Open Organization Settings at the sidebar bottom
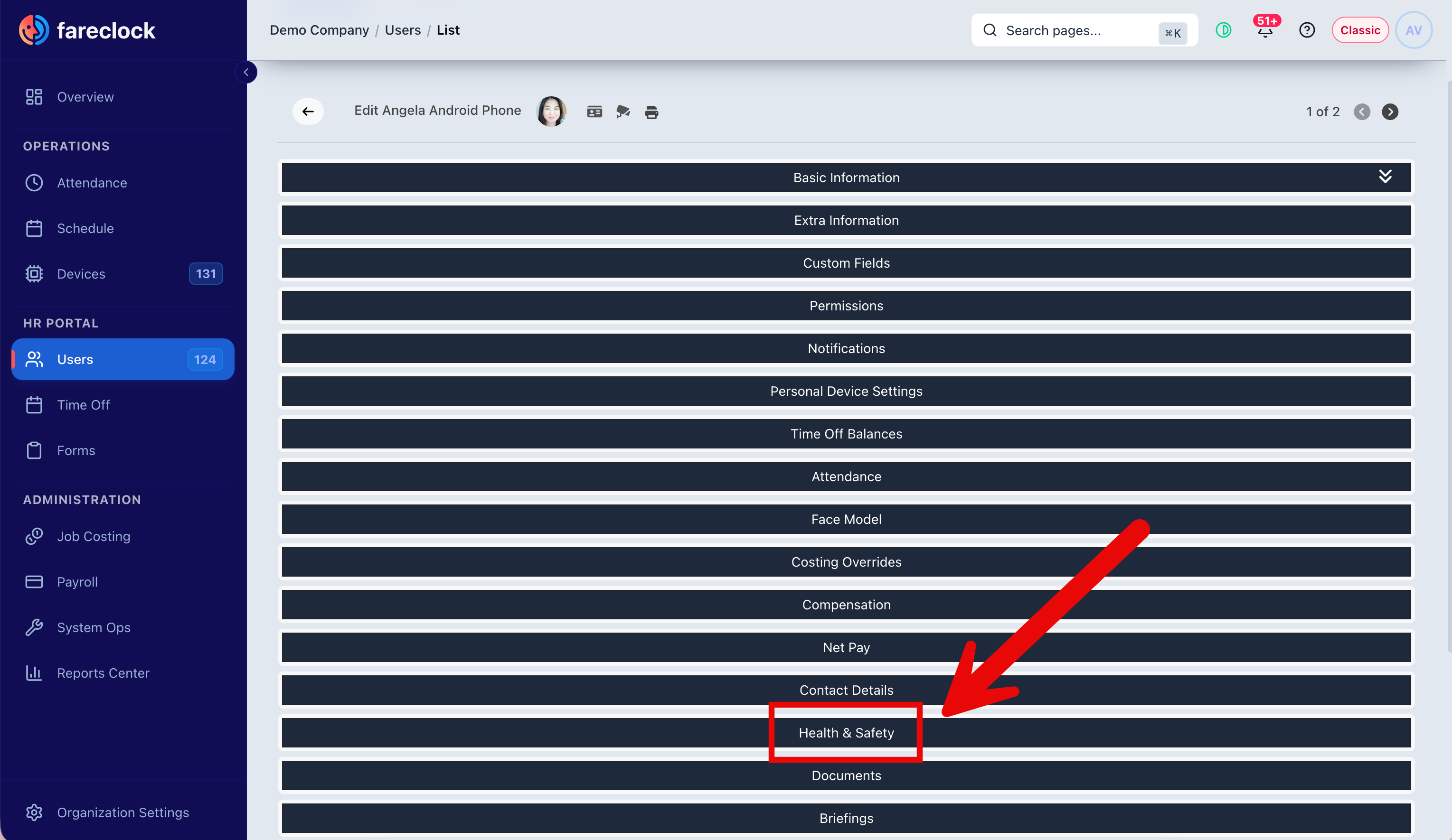1452x840 pixels. pos(123,812)
